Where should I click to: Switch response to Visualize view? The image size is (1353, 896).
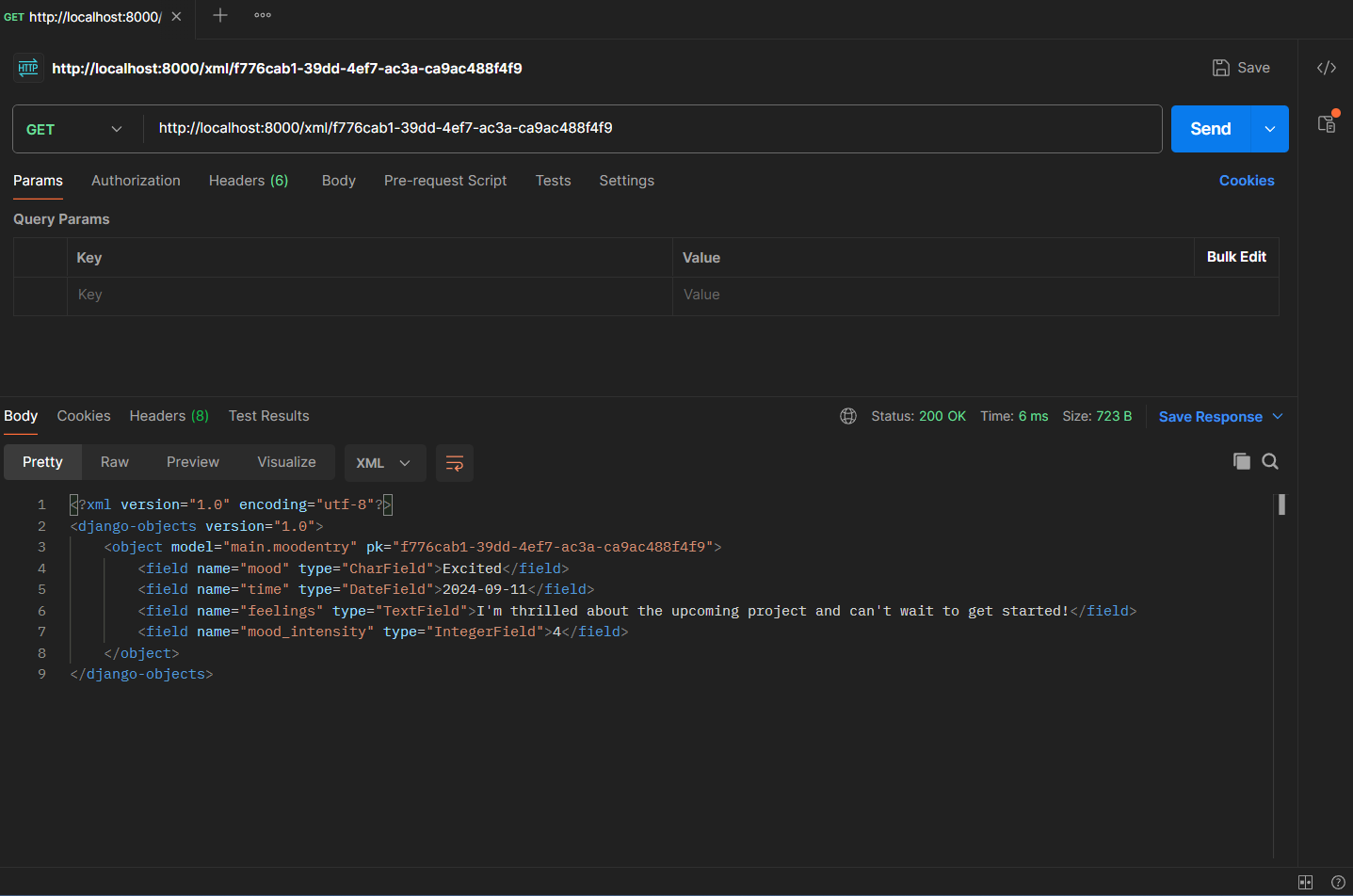287,462
